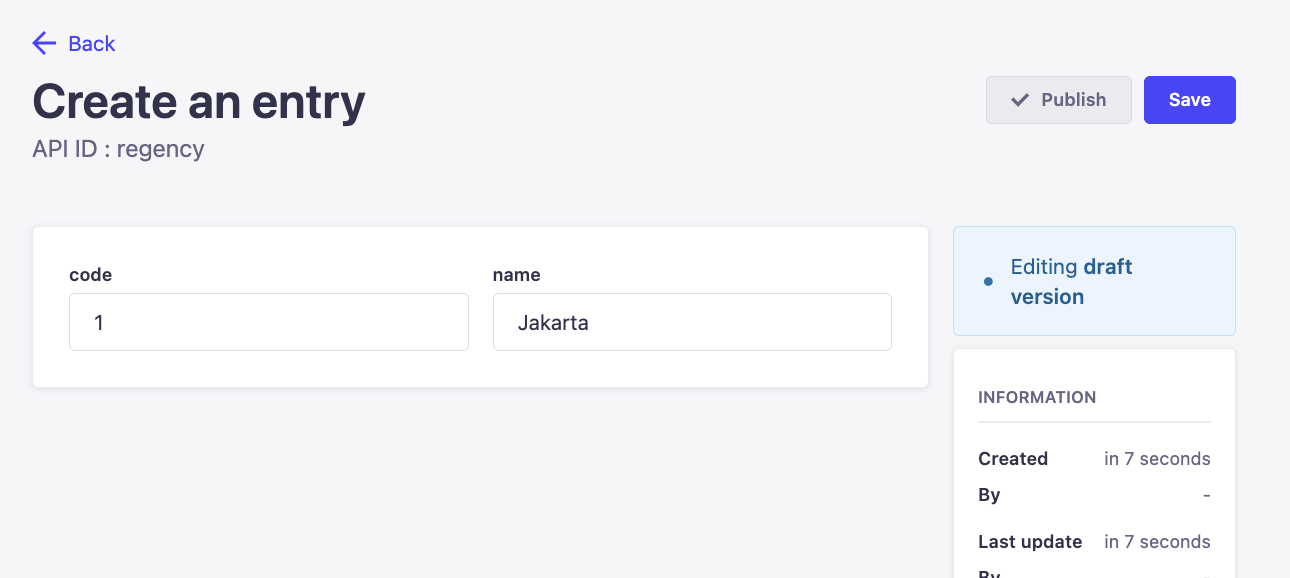Image resolution: width=1290 pixels, height=578 pixels.
Task: Click inside the code input field
Action: (268, 322)
